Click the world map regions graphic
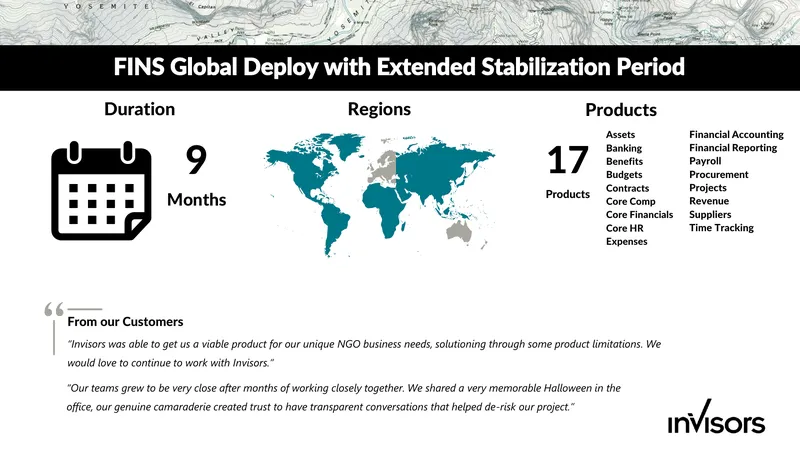This screenshot has height=450, width=800. click(x=380, y=195)
